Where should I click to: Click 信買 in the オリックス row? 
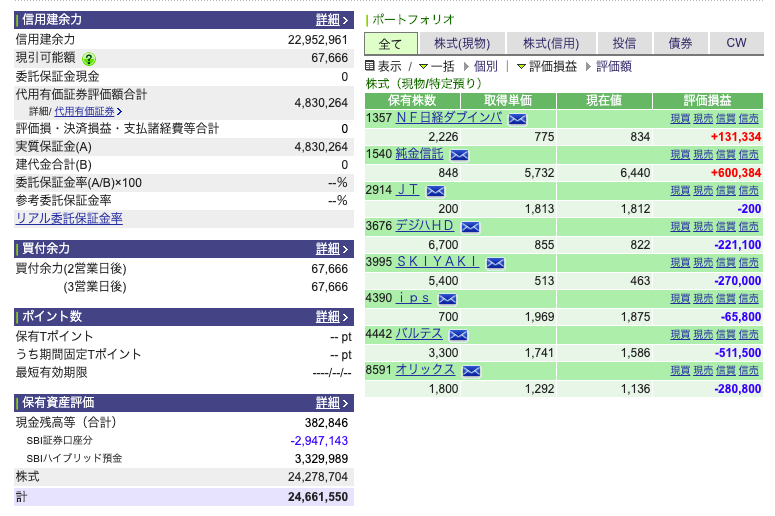click(x=726, y=371)
